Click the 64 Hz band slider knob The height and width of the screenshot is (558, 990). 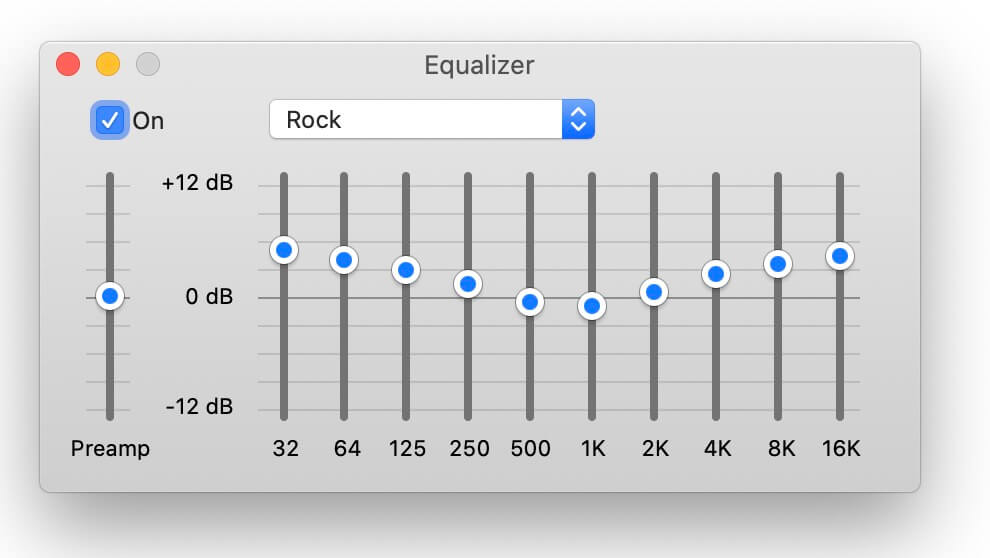tap(344, 260)
